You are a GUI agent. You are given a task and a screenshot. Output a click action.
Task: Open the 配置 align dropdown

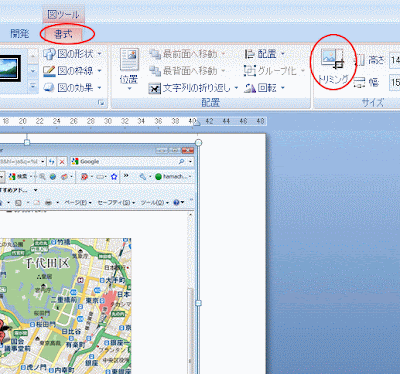pos(265,54)
